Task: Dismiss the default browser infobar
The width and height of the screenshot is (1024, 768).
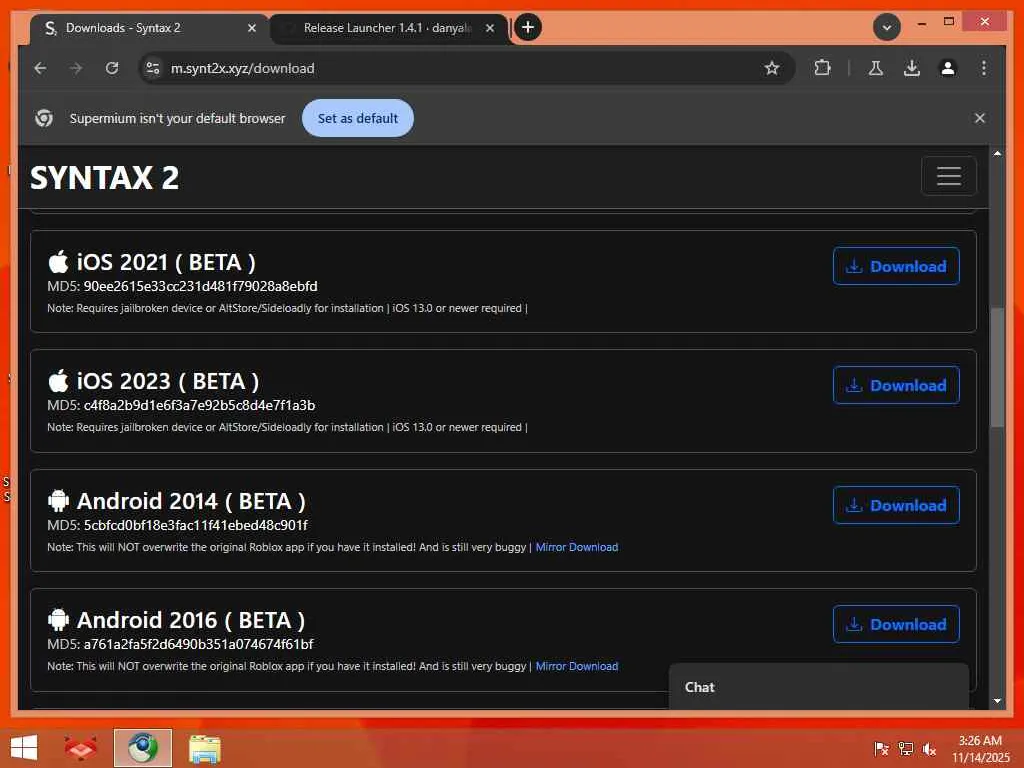Action: click(980, 118)
